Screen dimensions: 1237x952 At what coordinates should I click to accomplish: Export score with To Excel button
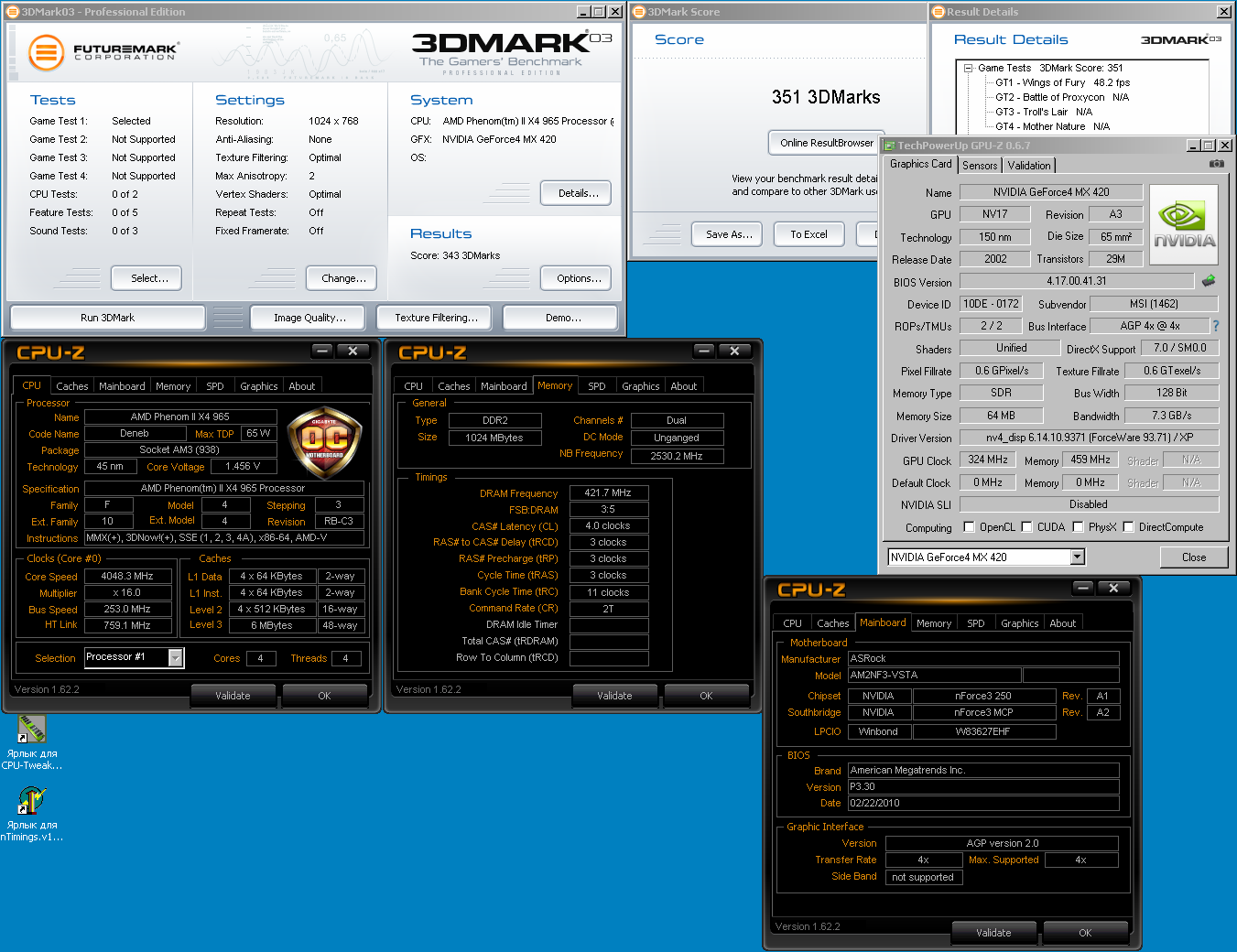[808, 234]
